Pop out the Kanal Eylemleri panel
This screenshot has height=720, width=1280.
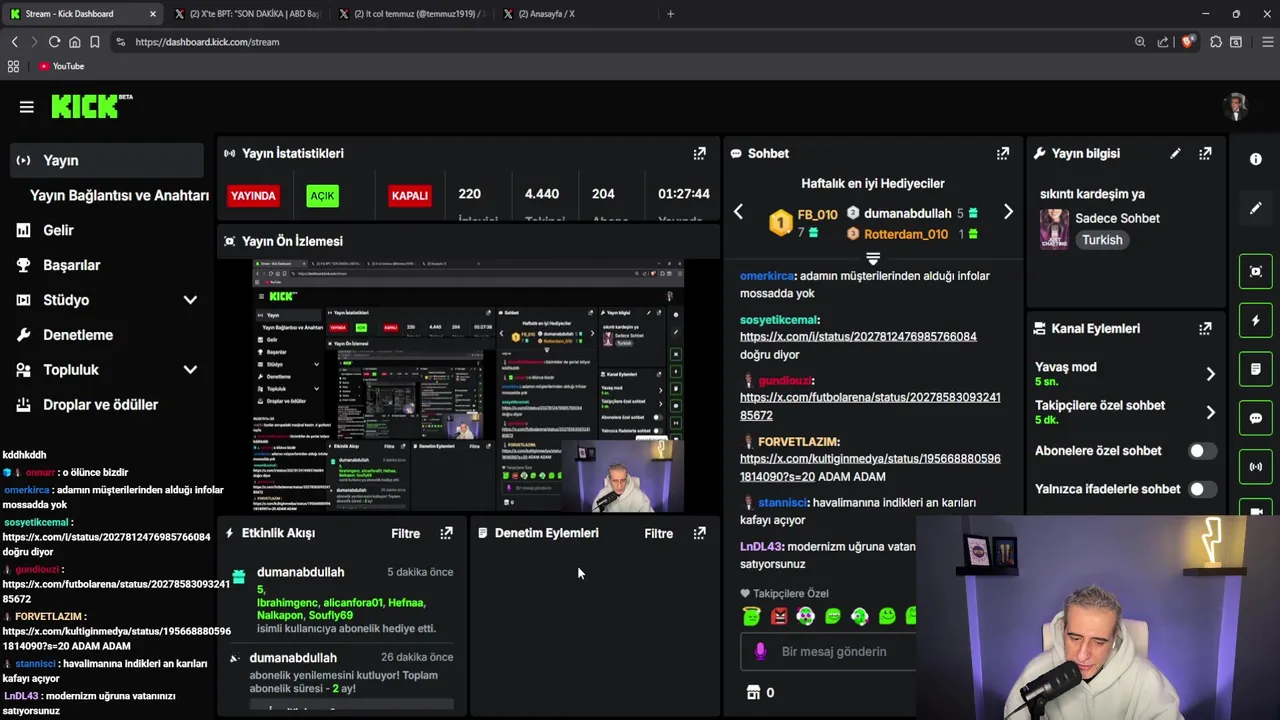click(1205, 328)
